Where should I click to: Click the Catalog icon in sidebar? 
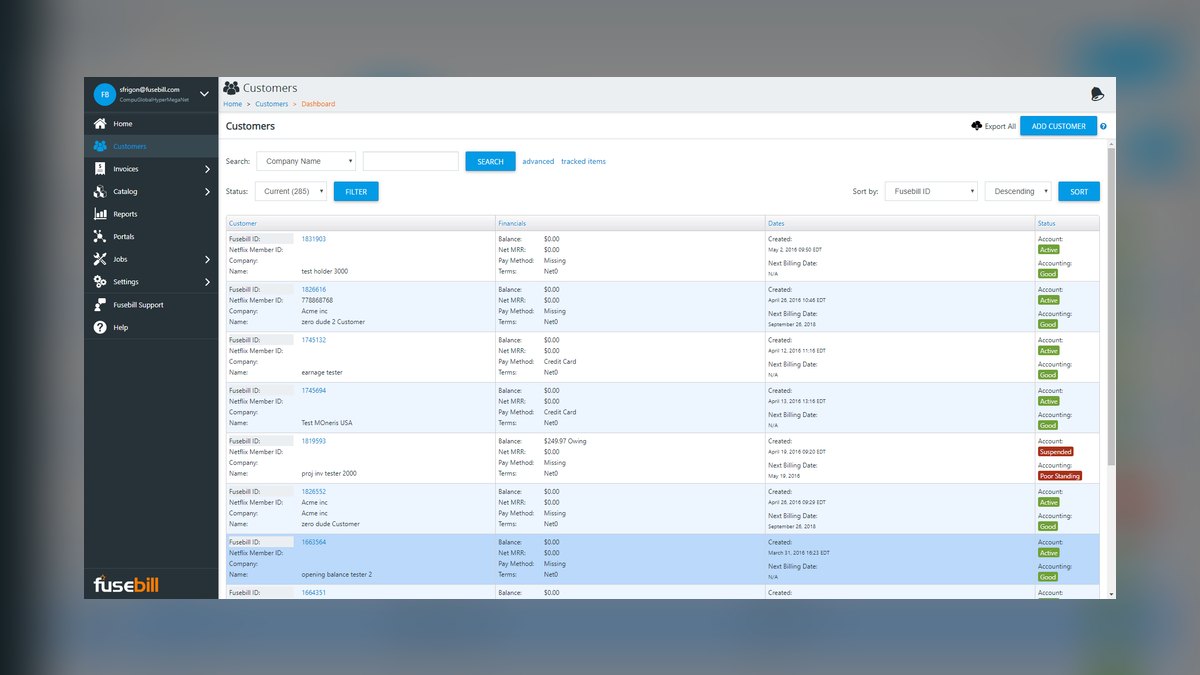click(100, 191)
